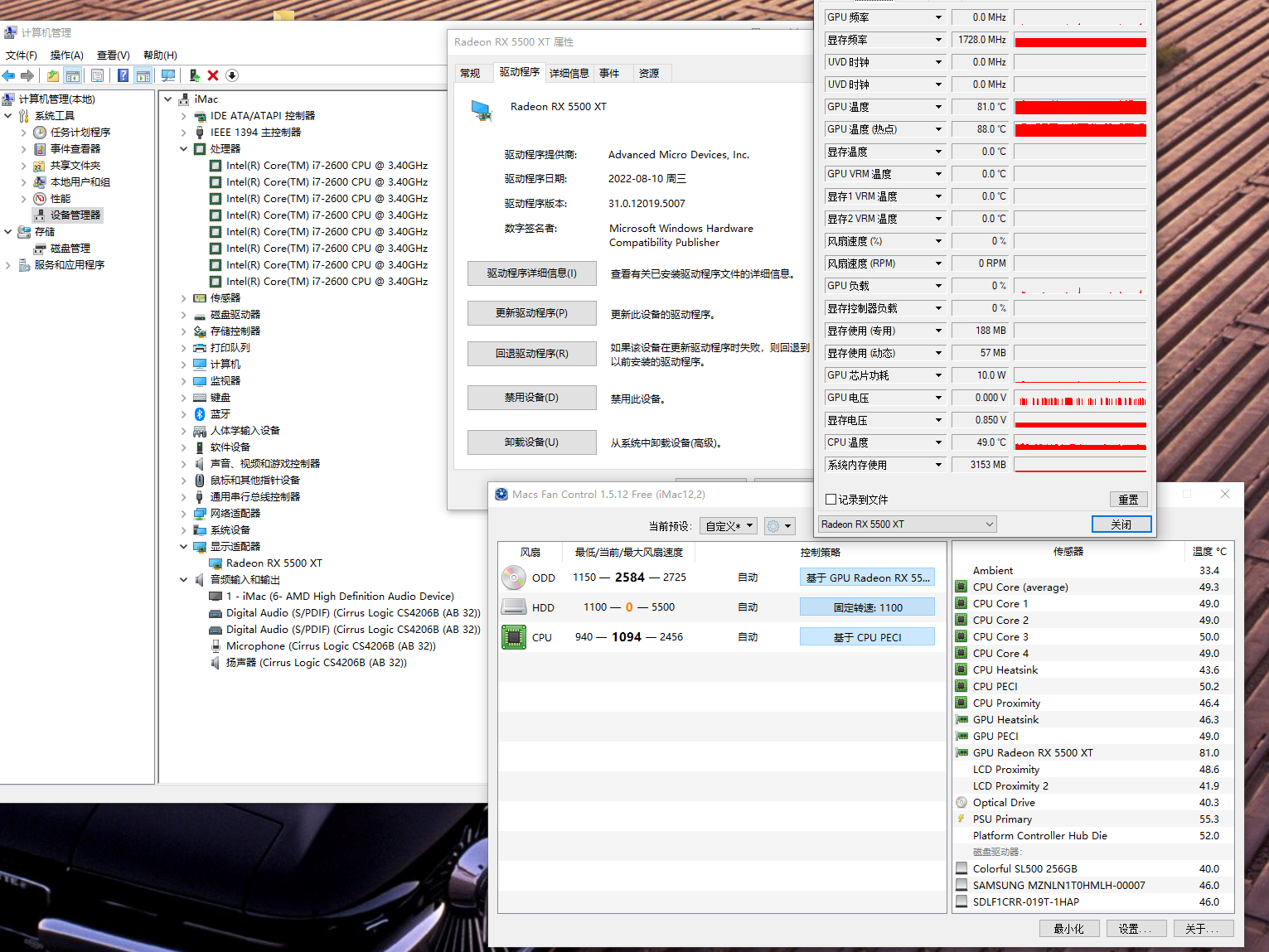
Task: Open the gear preset-options dropdown in Macs Fan Control
Action: tap(779, 526)
